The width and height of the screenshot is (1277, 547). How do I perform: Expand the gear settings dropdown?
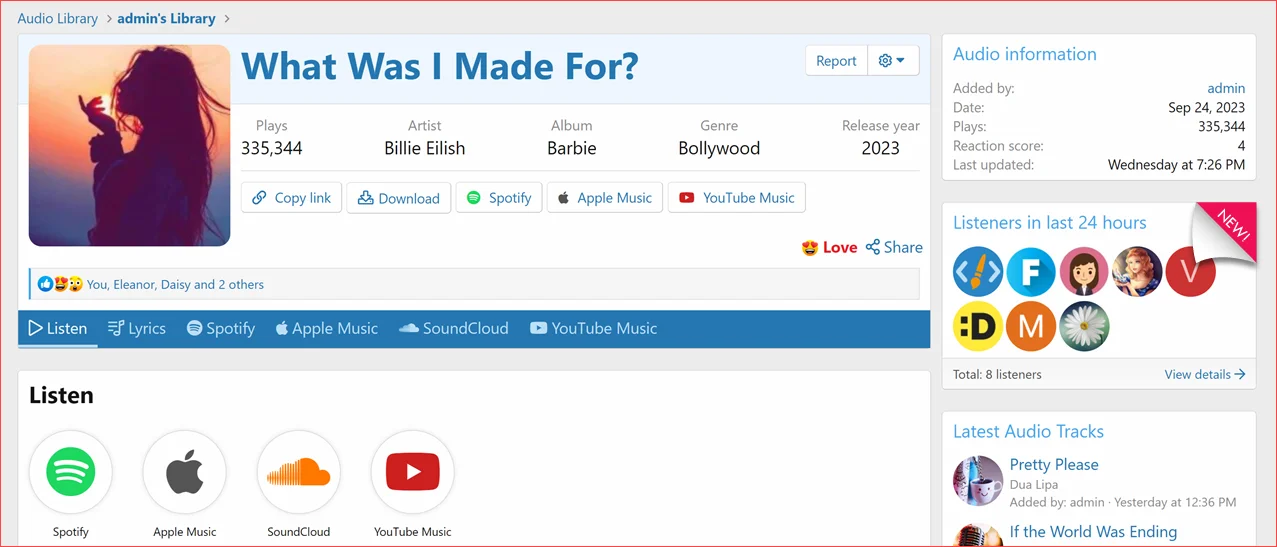point(892,61)
